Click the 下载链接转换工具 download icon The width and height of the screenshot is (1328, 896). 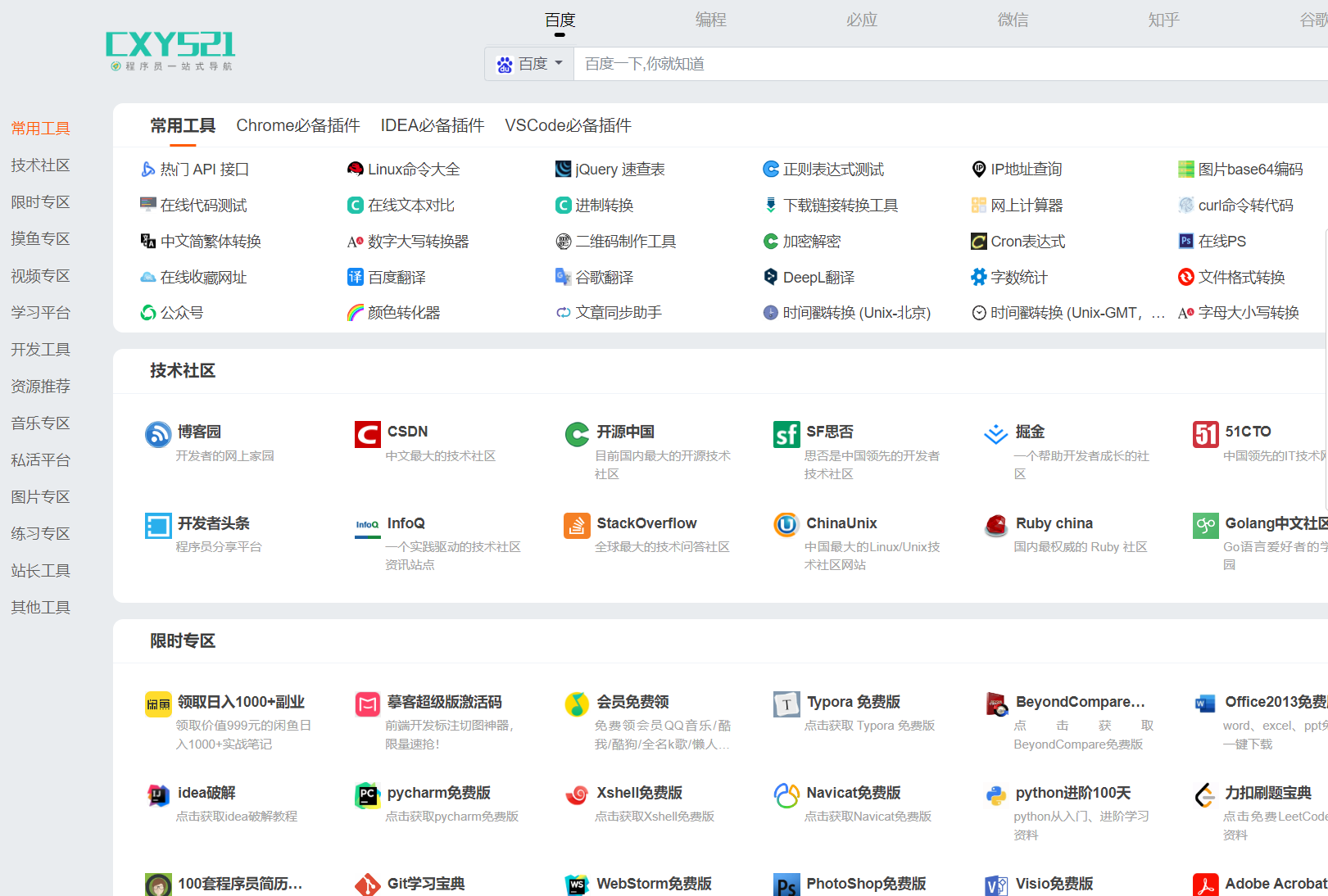point(771,205)
